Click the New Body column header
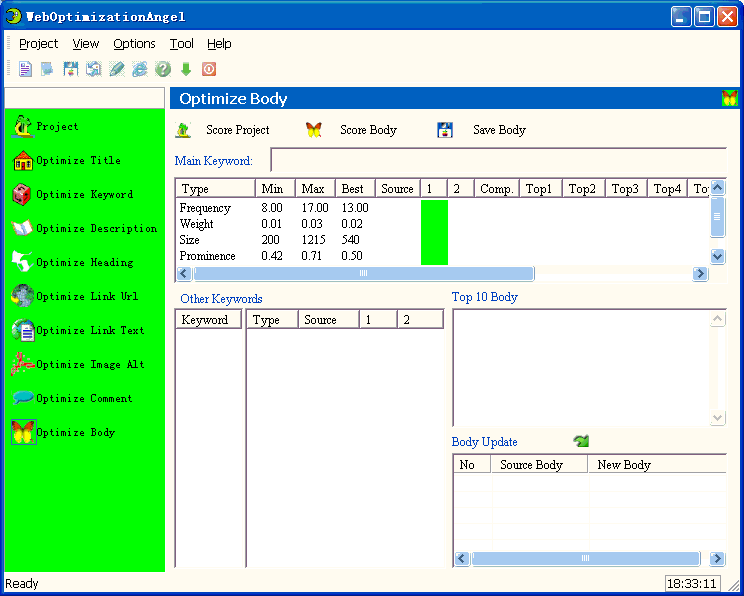744x596 pixels. [x=657, y=465]
